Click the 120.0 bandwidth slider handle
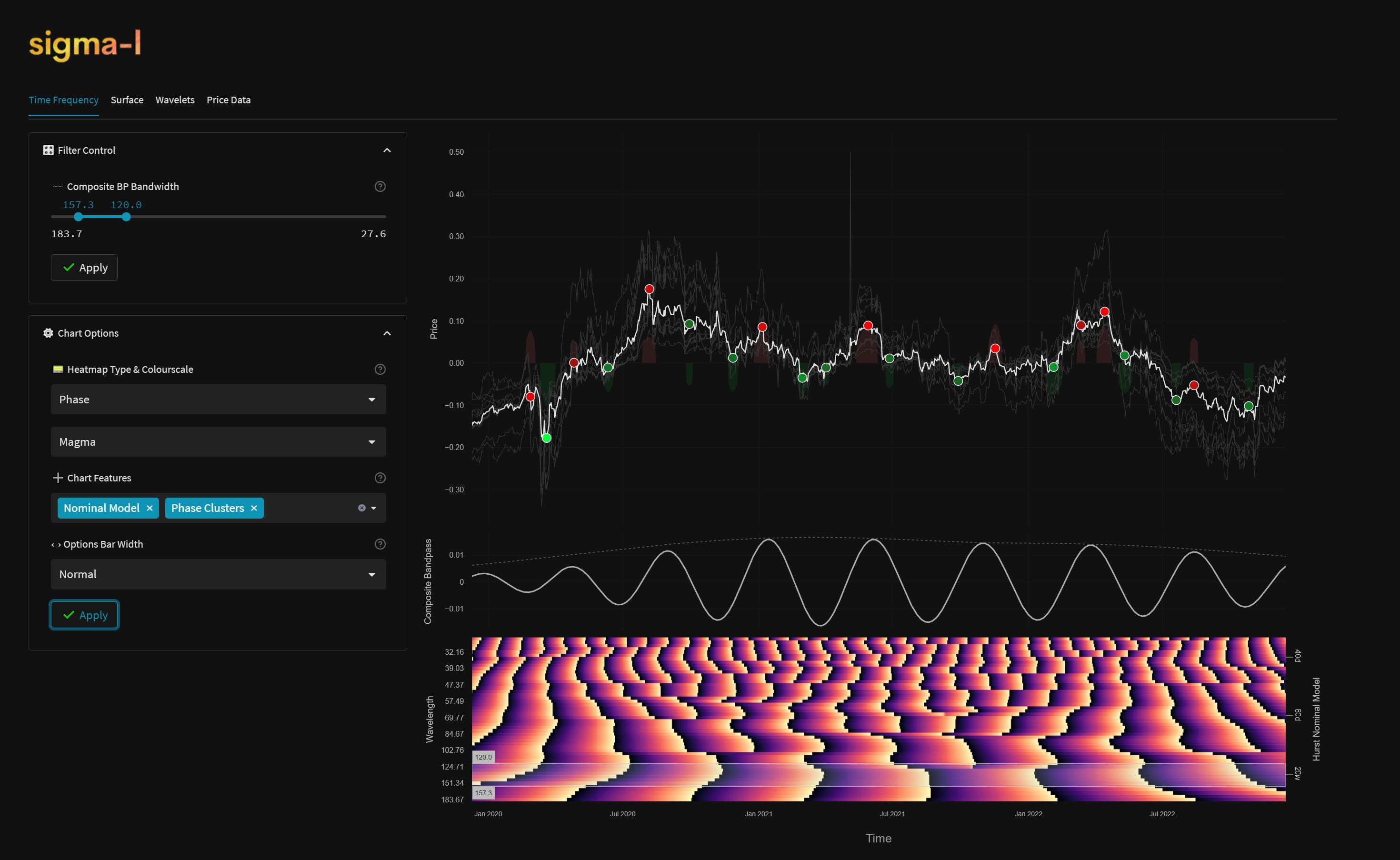 point(126,217)
